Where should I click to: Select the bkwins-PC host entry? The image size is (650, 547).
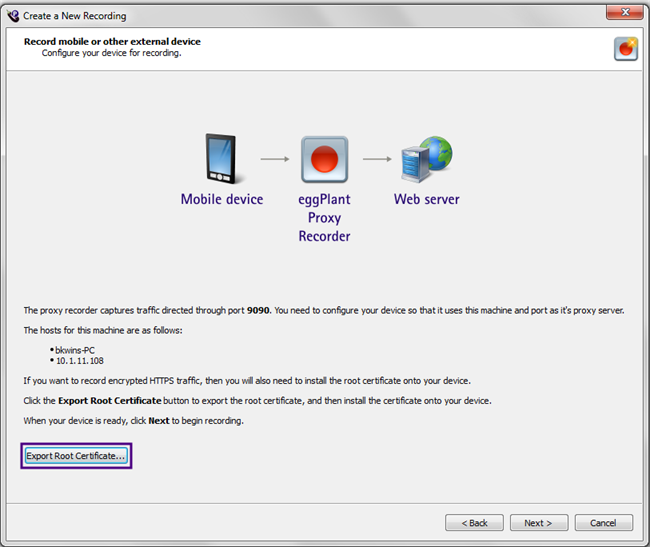pyautogui.click(x=76, y=352)
